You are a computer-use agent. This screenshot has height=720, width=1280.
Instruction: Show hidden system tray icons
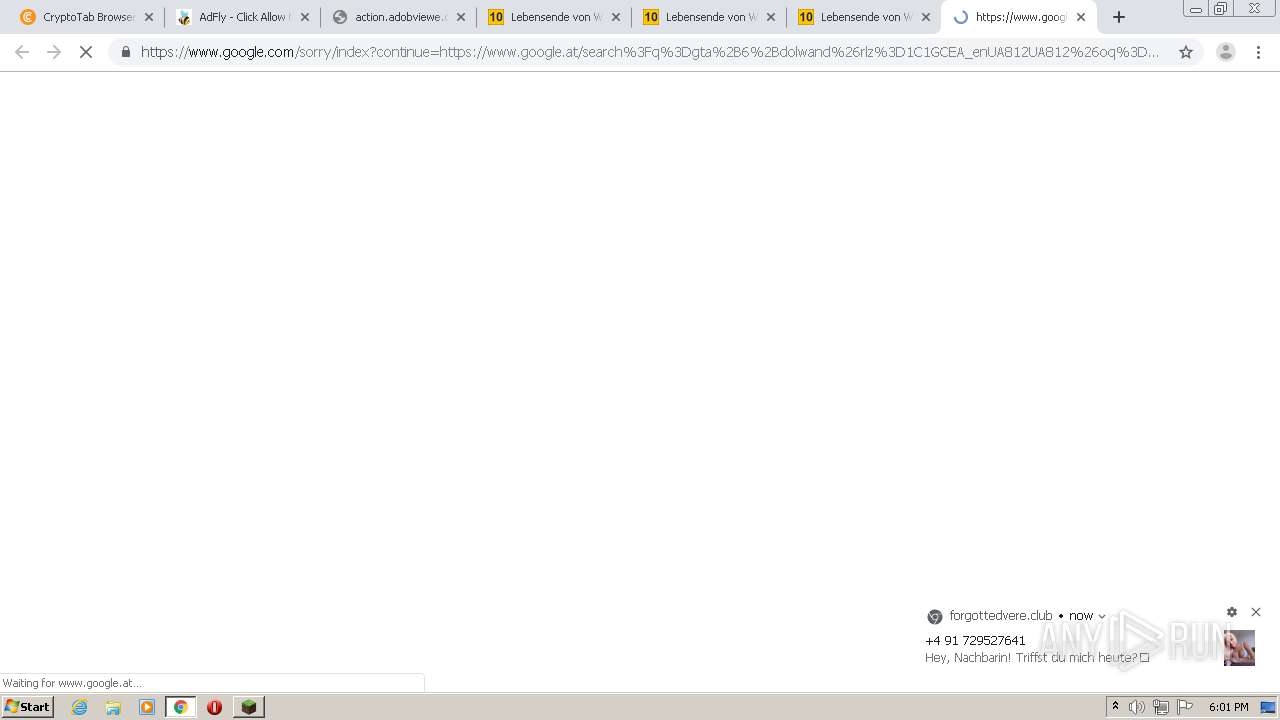[1115, 707]
